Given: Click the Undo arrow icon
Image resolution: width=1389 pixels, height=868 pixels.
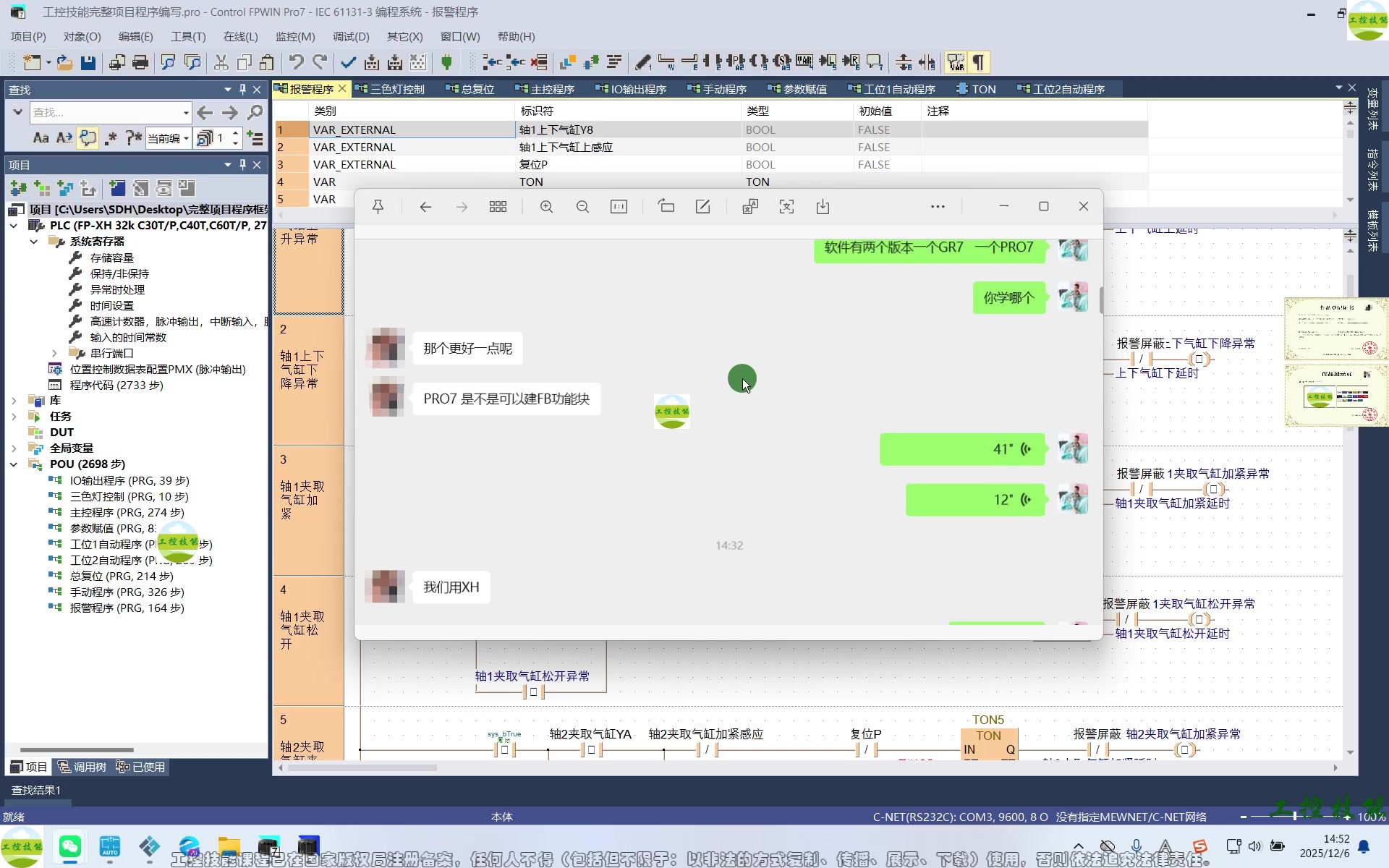Looking at the screenshot, I should point(295,63).
